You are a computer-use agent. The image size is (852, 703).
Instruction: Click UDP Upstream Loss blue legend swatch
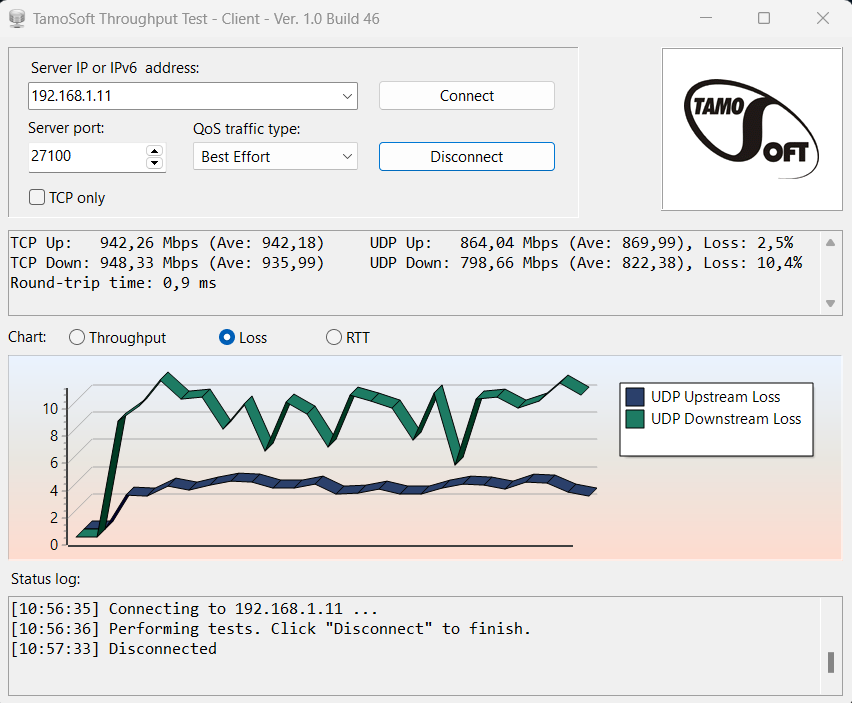(x=635, y=397)
